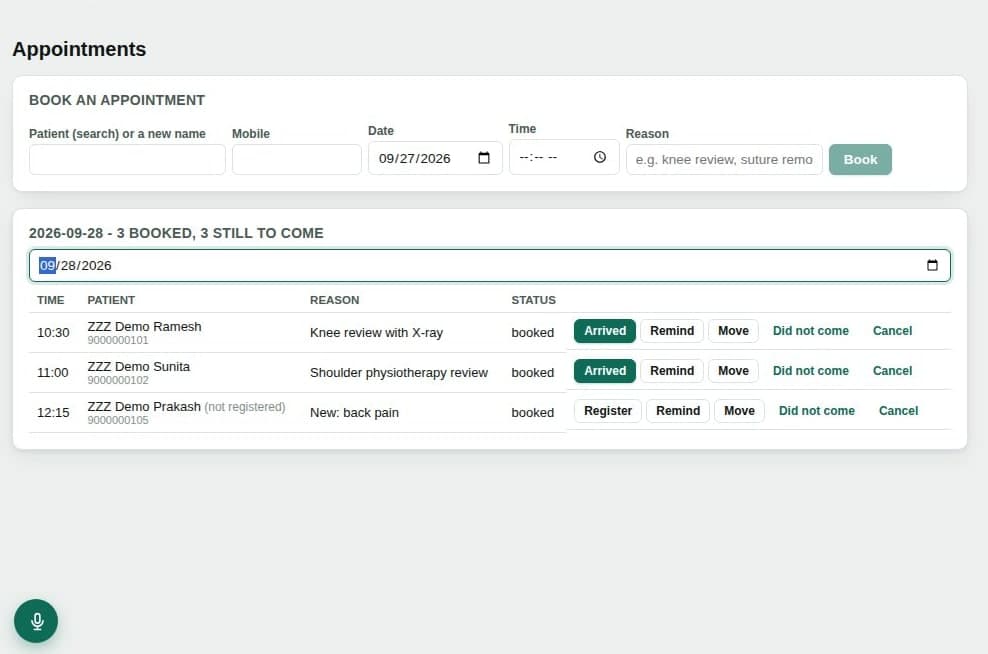Click the Book button
Screen dimensions: 988x654
860,159
